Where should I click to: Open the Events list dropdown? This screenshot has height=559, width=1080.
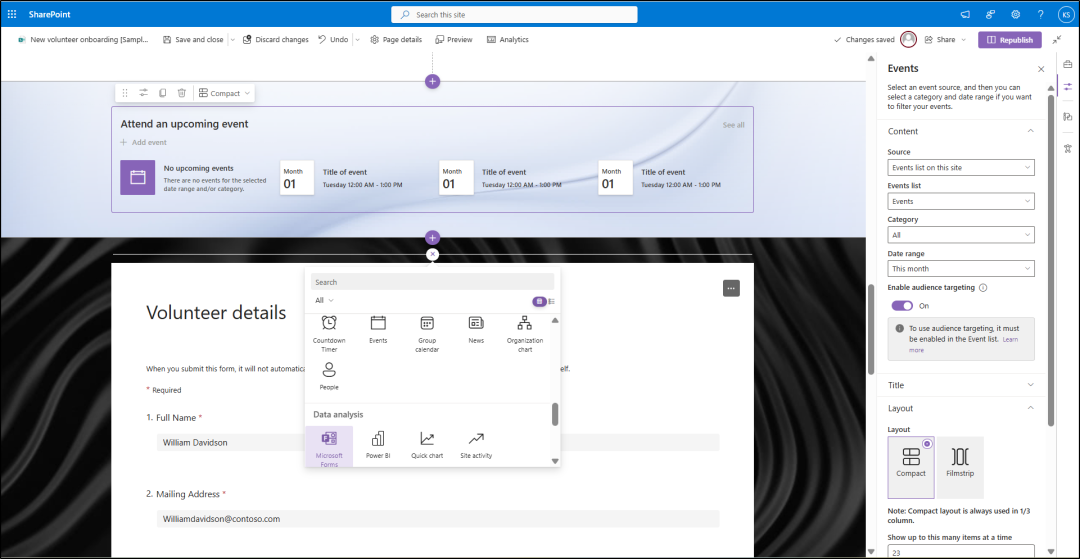[961, 201]
